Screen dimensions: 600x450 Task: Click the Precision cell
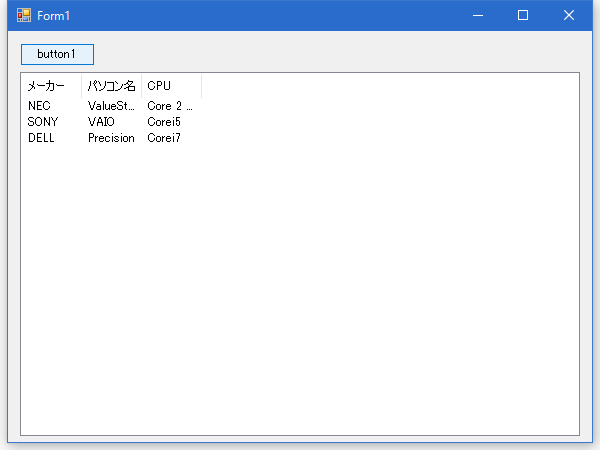111,138
